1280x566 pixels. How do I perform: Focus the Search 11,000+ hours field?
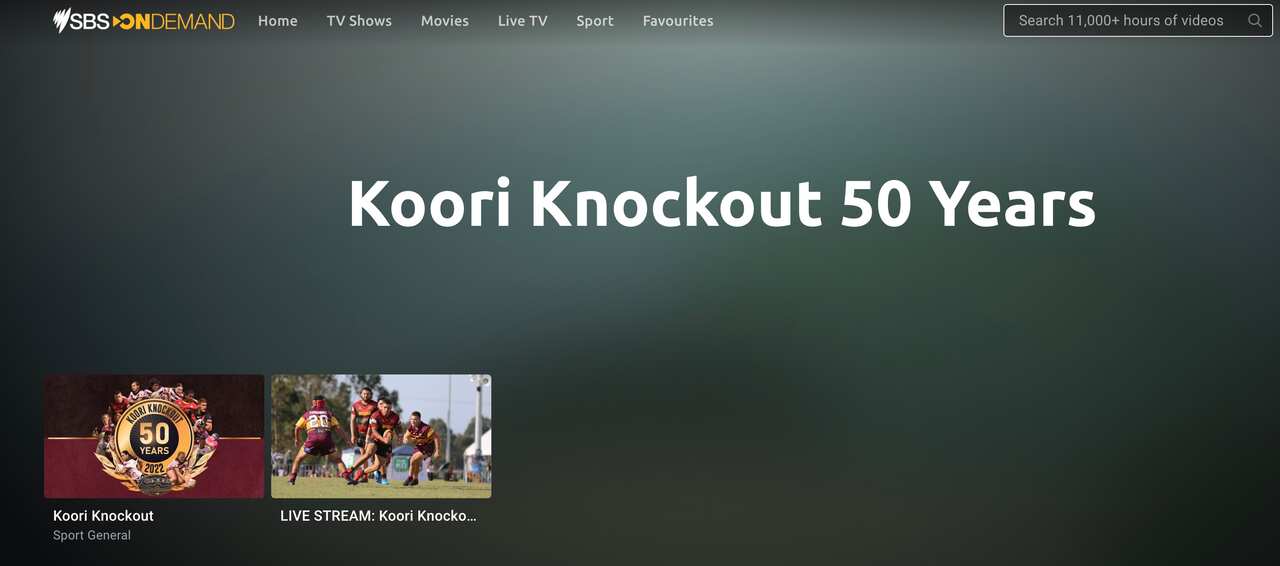click(x=1138, y=20)
